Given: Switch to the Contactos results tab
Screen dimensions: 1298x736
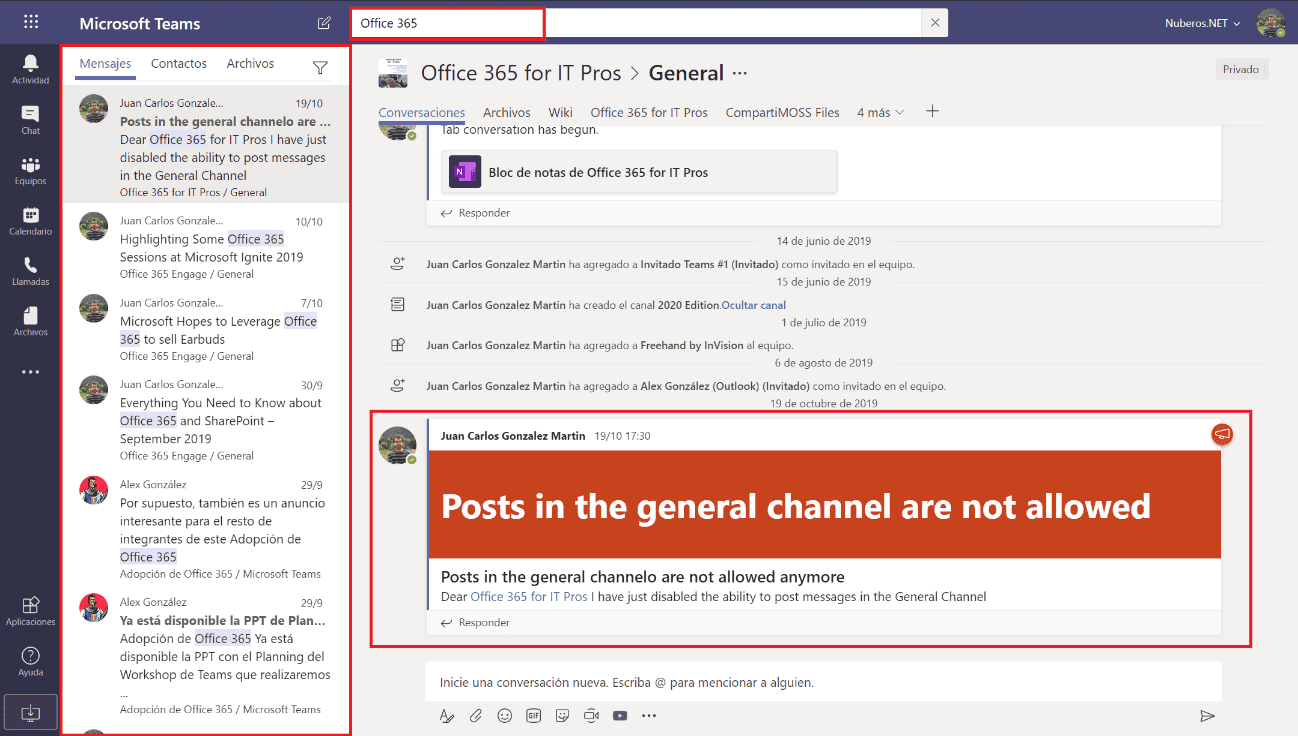Looking at the screenshot, I should click(x=179, y=64).
